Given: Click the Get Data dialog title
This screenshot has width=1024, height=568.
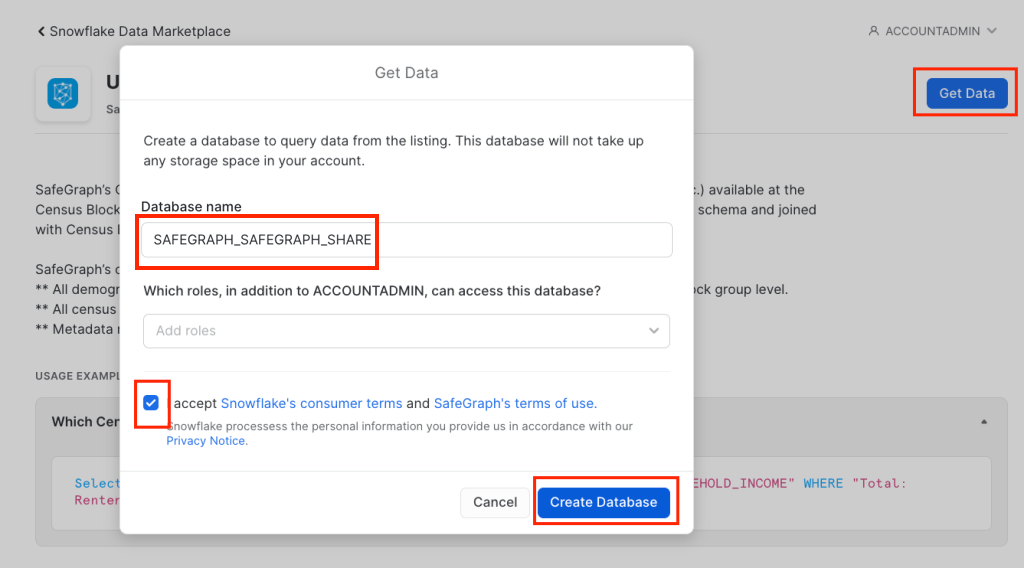Looking at the screenshot, I should point(406,73).
